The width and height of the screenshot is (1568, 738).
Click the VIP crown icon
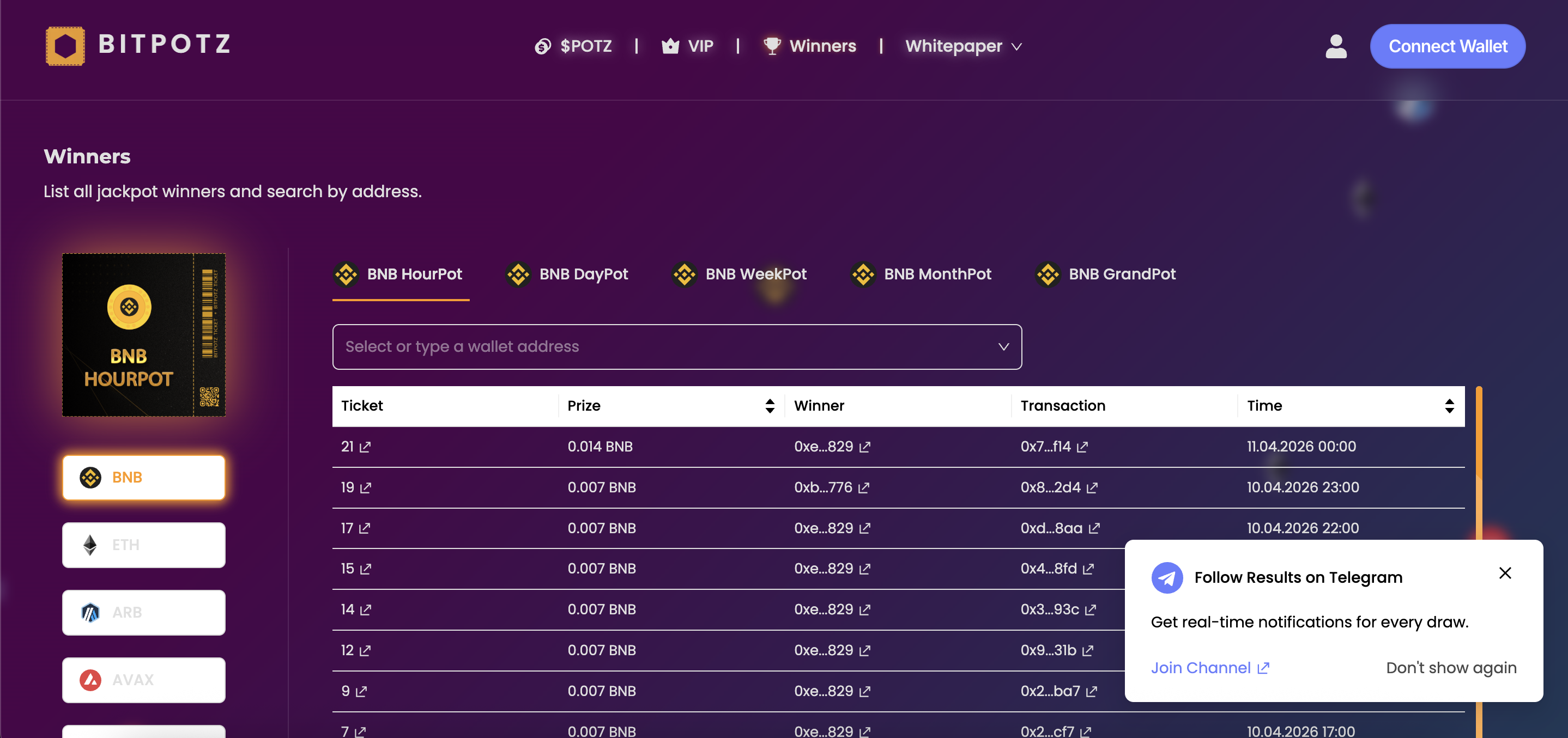(x=670, y=46)
